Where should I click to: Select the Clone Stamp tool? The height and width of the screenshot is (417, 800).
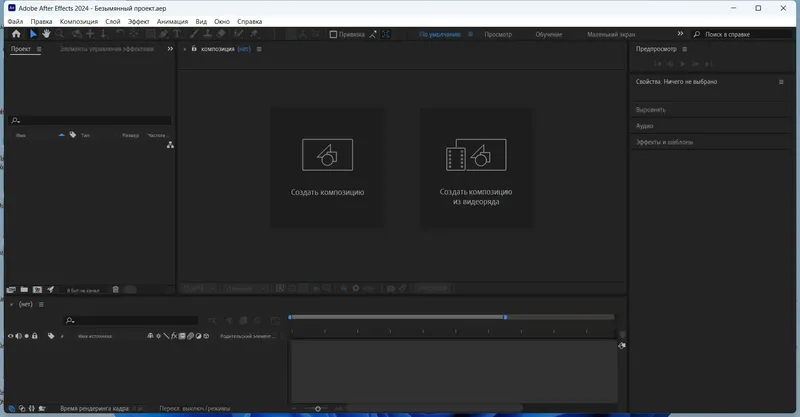pyautogui.click(x=208, y=34)
